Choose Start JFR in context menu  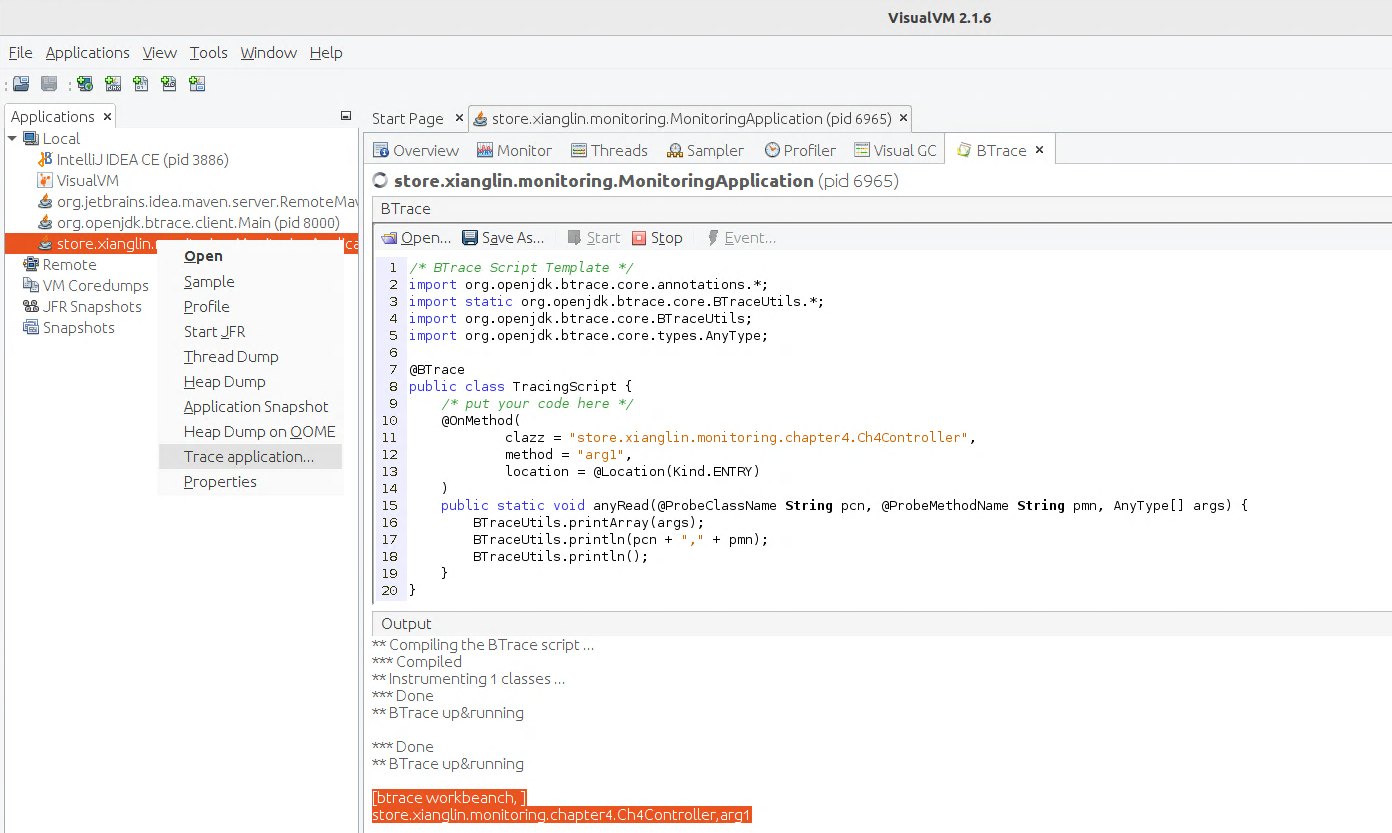(x=250, y=332)
